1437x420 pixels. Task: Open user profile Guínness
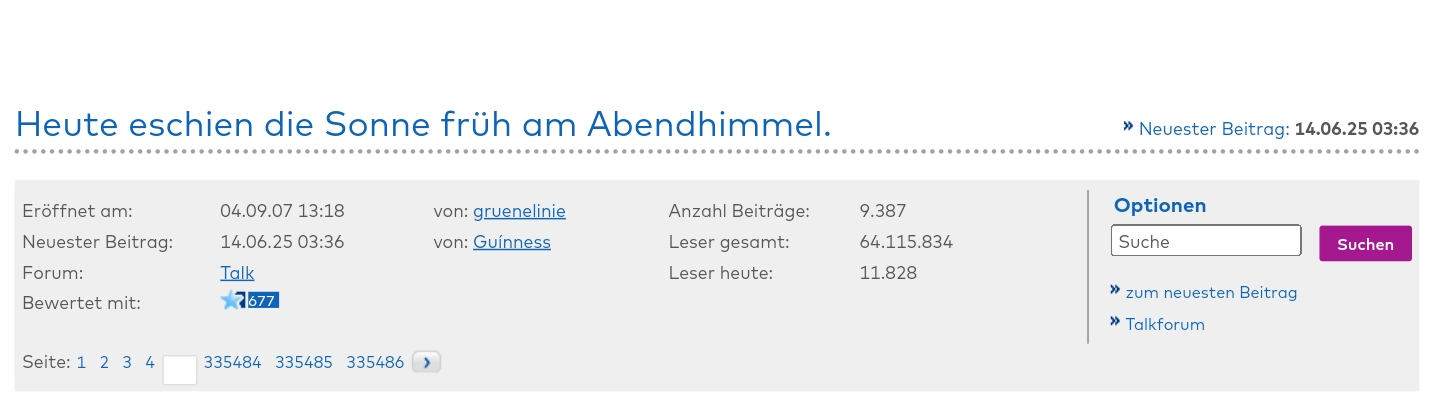[512, 242]
